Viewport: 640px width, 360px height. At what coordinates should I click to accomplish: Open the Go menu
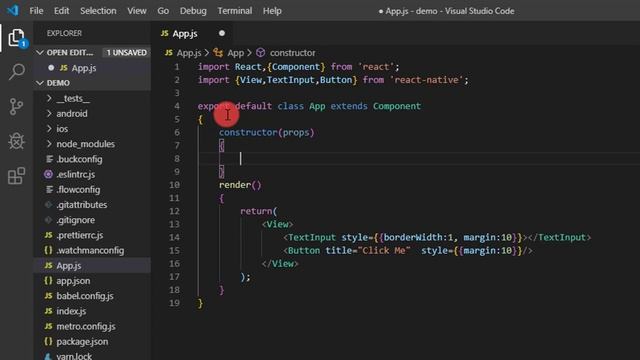(x=163, y=11)
